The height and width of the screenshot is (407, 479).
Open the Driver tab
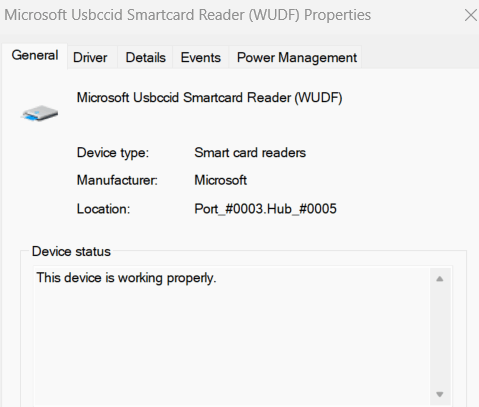tap(90, 58)
